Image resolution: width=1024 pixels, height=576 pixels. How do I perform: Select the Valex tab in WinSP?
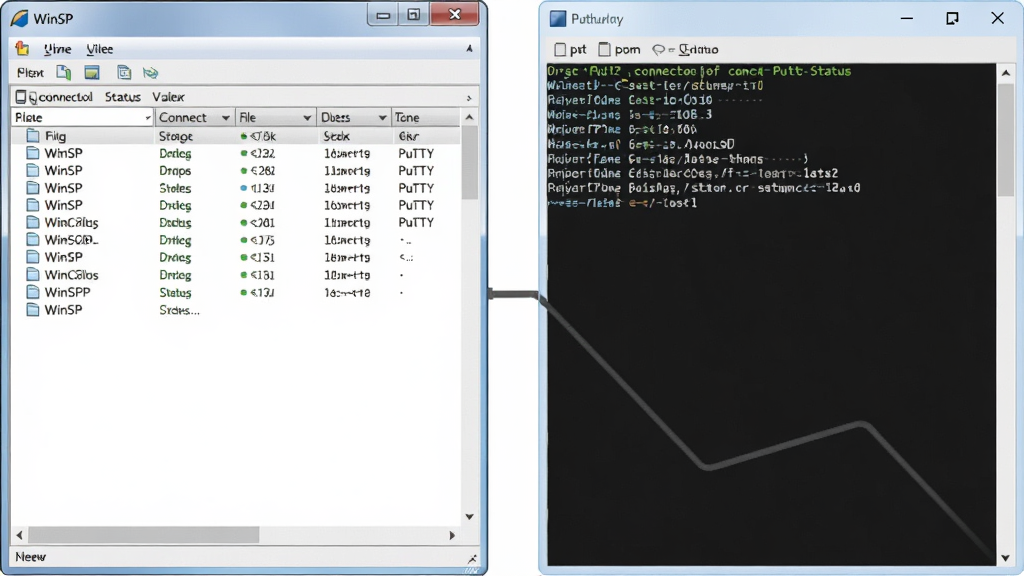pyautogui.click(x=168, y=97)
